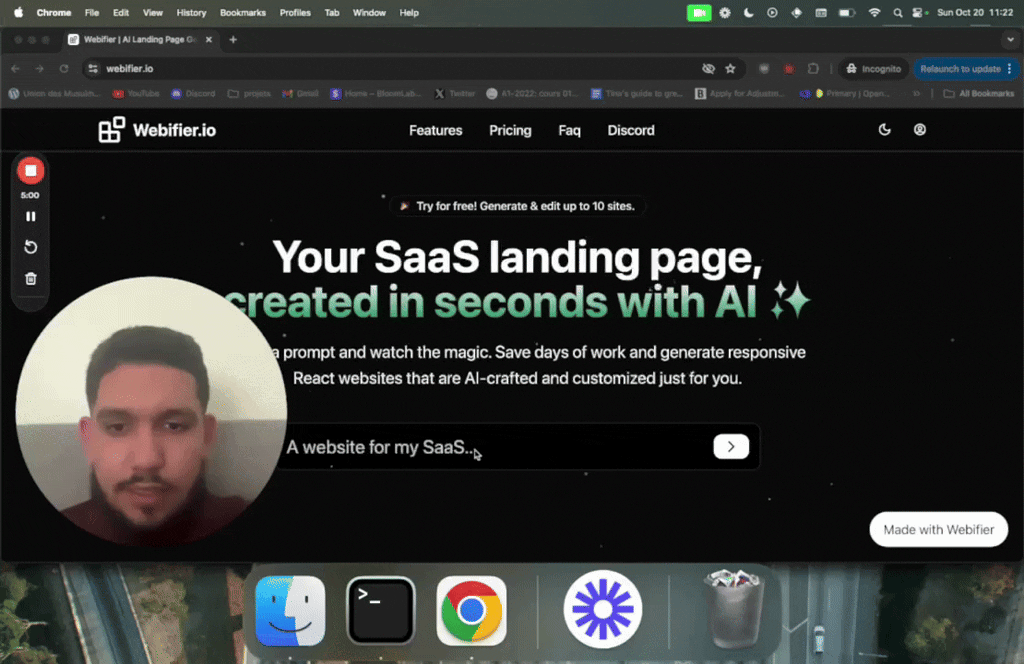
Task: Open Spotlight search in menu bar
Action: [897, 12]
